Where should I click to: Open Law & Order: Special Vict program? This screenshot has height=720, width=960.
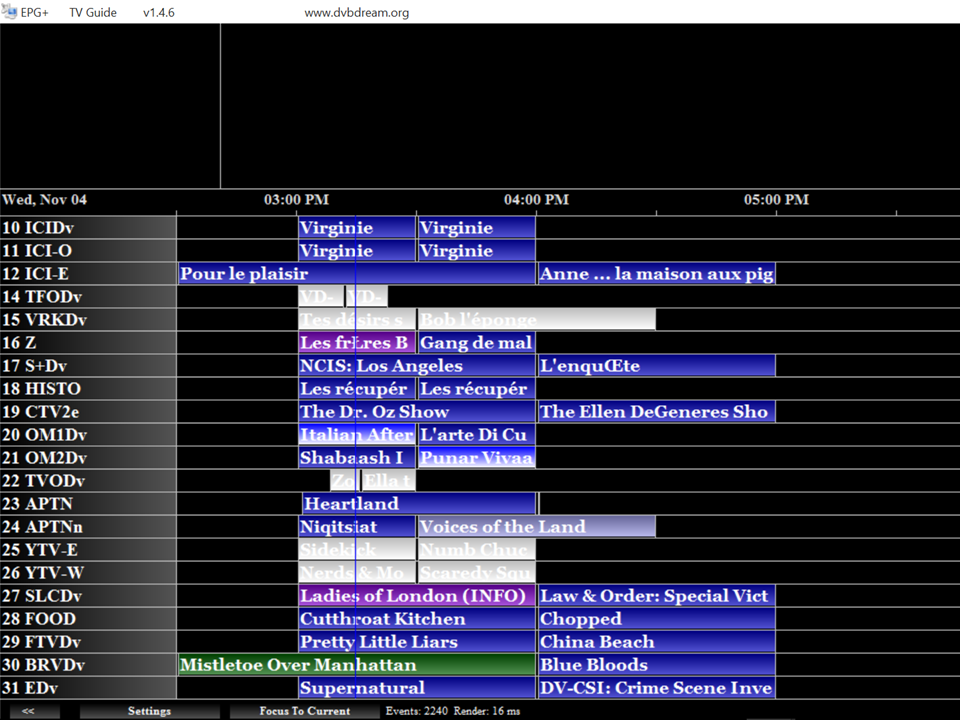(x=656, y=596)
